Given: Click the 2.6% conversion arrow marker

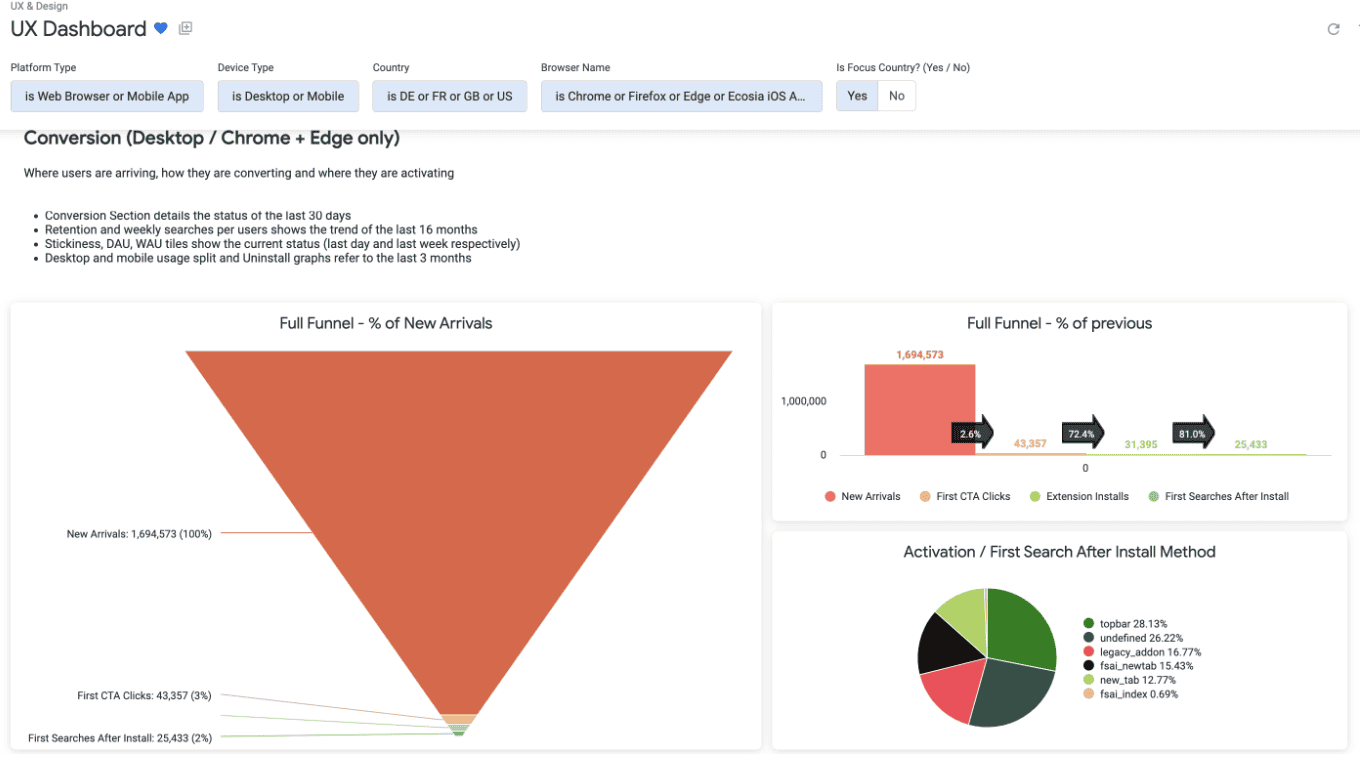Looking at the screenshot, I should [x=972, y=434].
